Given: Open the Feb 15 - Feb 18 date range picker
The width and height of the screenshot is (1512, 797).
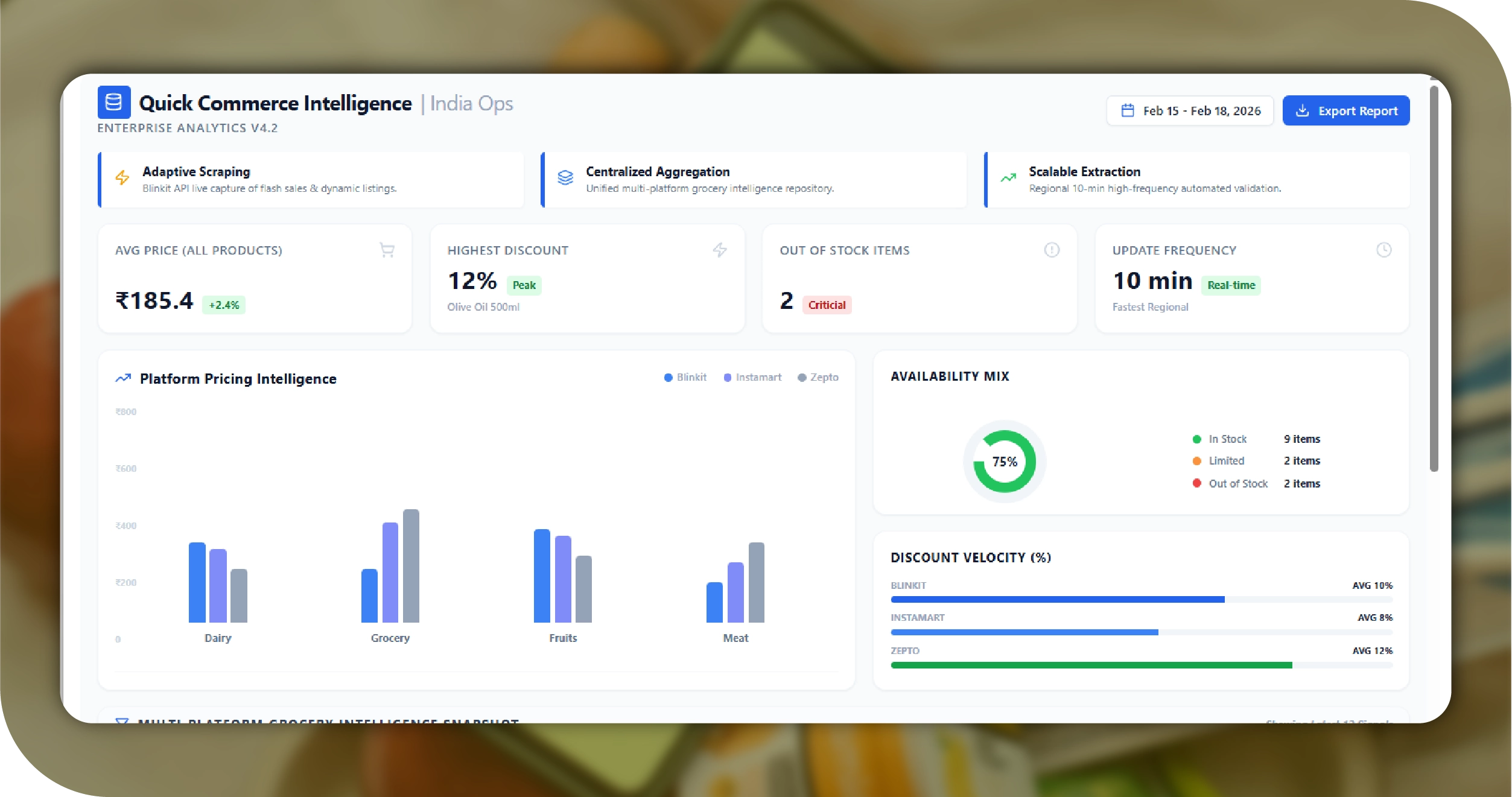Looking at the screenshot, I should coord(1190,111).
